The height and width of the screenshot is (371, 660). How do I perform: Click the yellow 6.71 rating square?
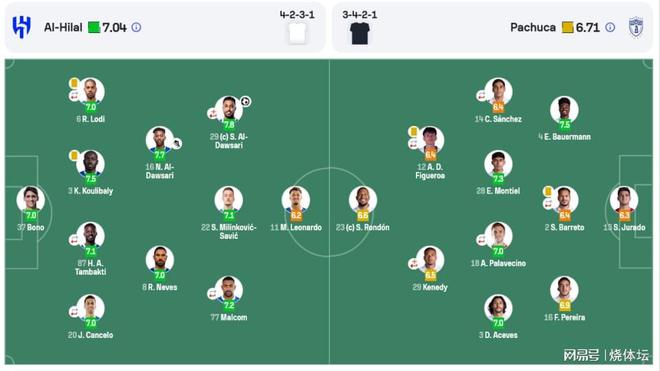(568, 27)
